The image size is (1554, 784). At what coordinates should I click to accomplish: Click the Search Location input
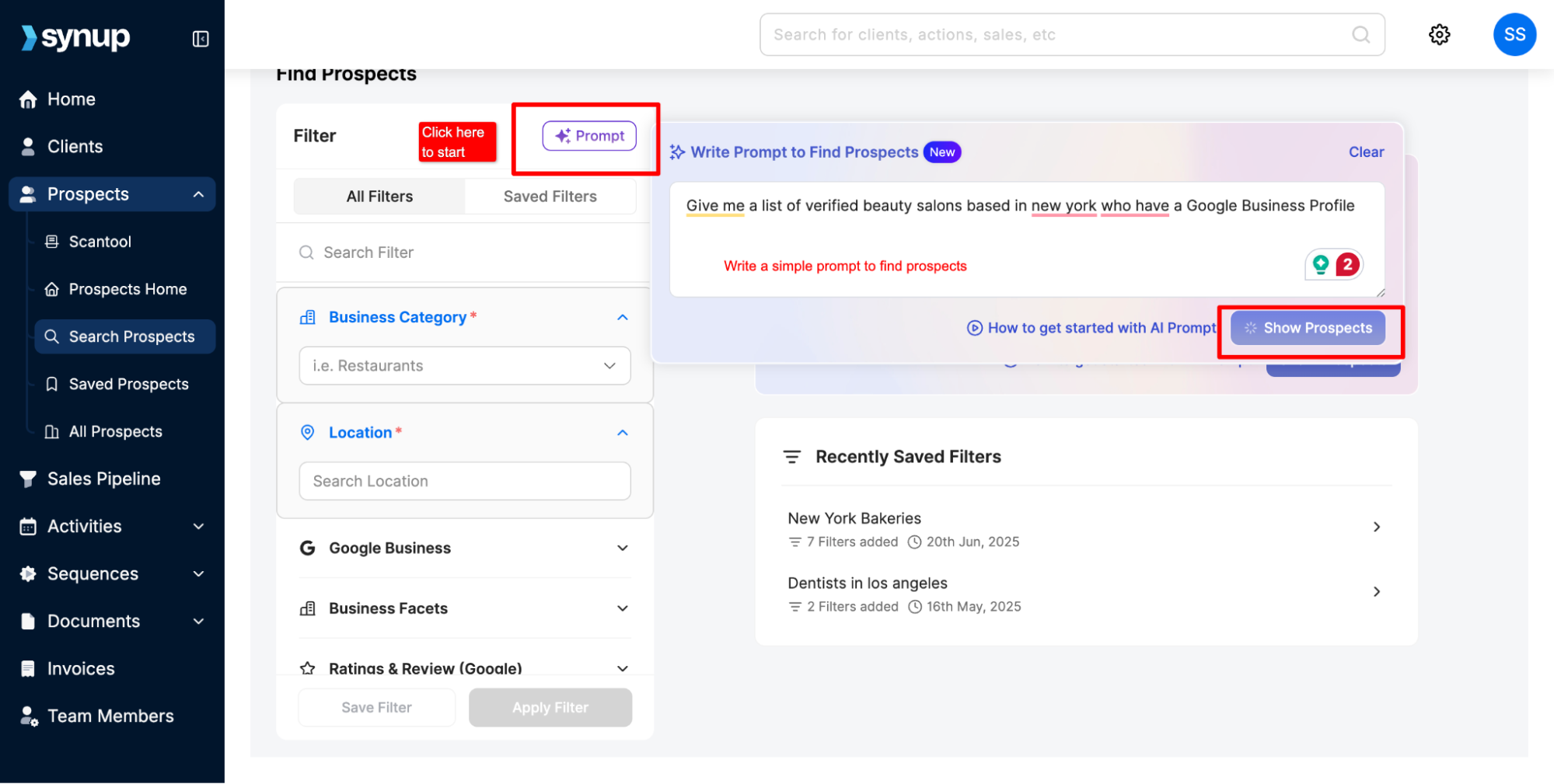click(464, 481)
